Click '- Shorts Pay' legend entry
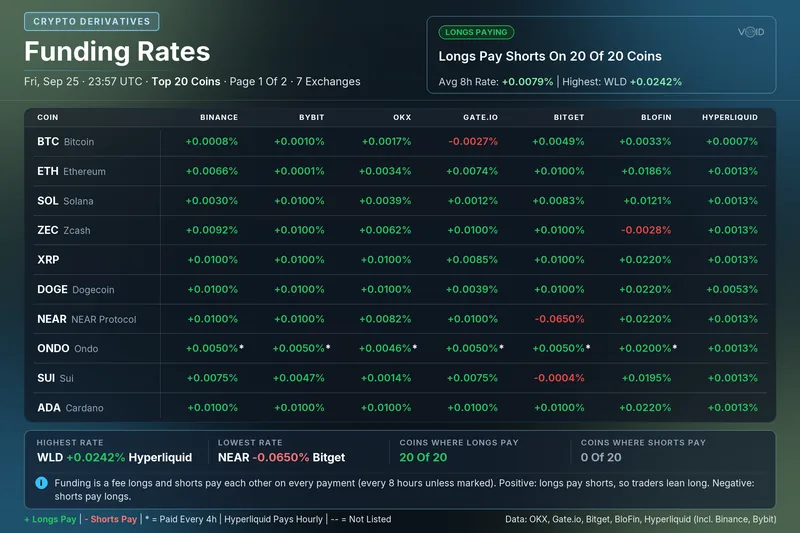The width and height of the screenshot is (800, 533). click(111, 519)
